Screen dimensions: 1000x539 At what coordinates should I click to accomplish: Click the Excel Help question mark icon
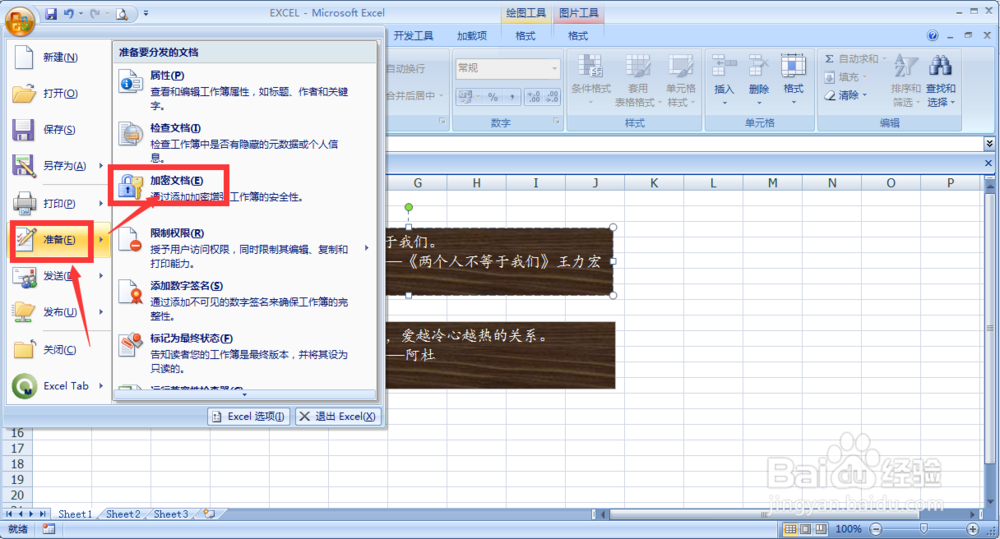point(932,36)
